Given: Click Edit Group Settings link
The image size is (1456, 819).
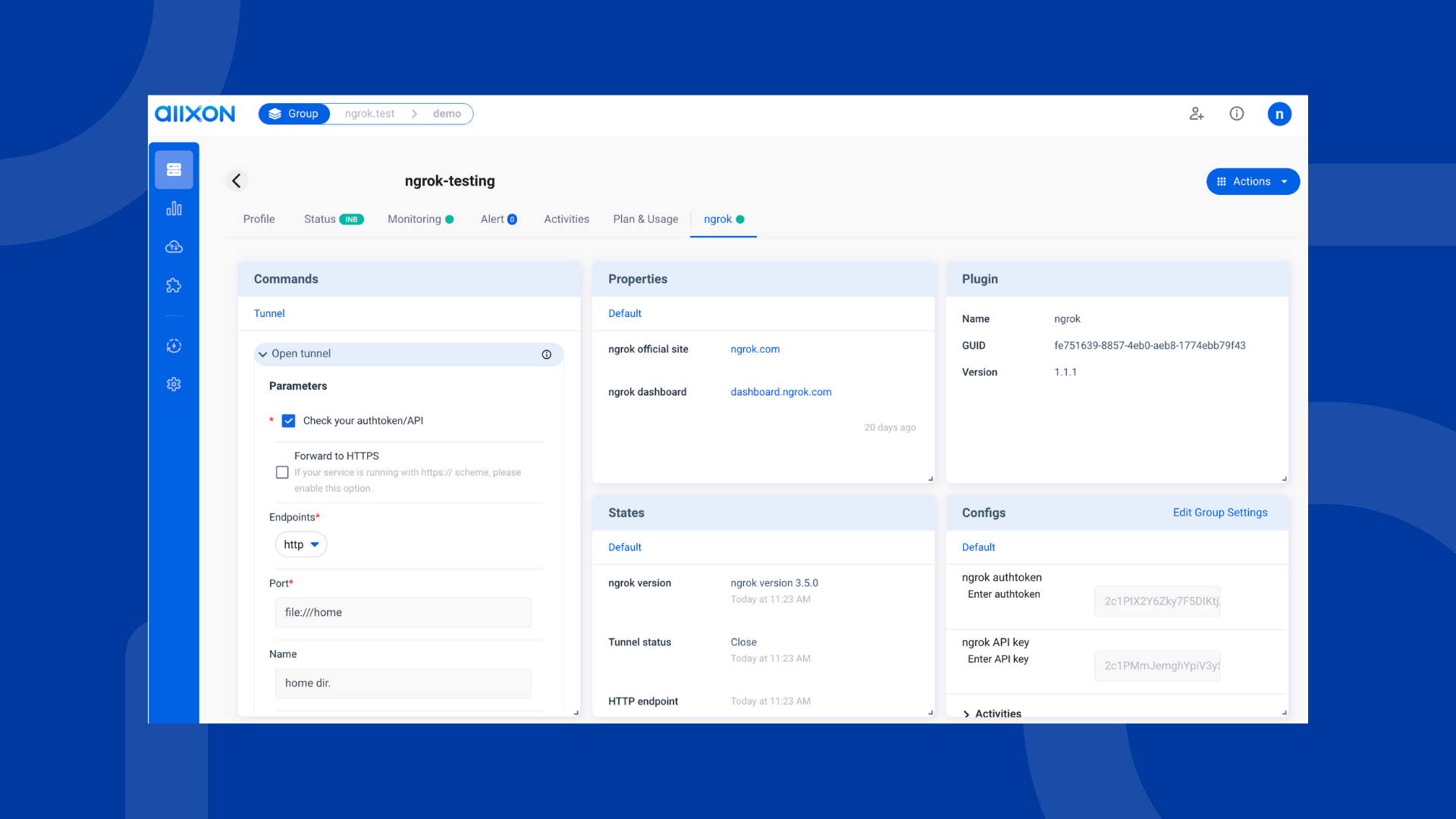Looking at the screenshot, I should coord(1219,513).
